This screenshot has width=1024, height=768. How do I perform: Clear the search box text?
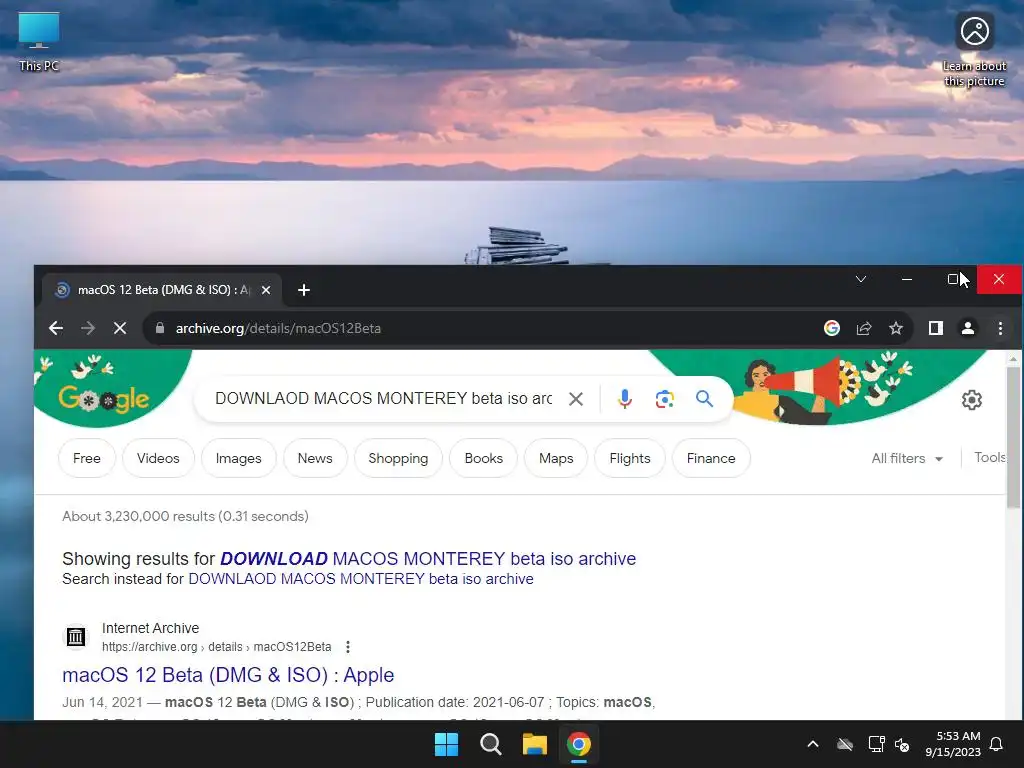[575, 398]
